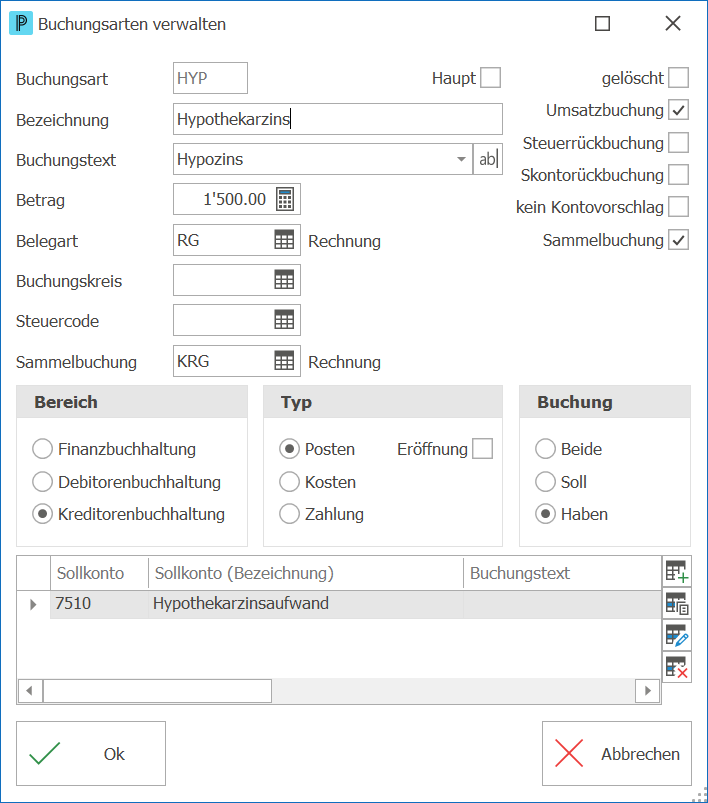Click the copy table row icon
Image resolution: width=708 pixels, height=803 pixels.
coord(677,604)
